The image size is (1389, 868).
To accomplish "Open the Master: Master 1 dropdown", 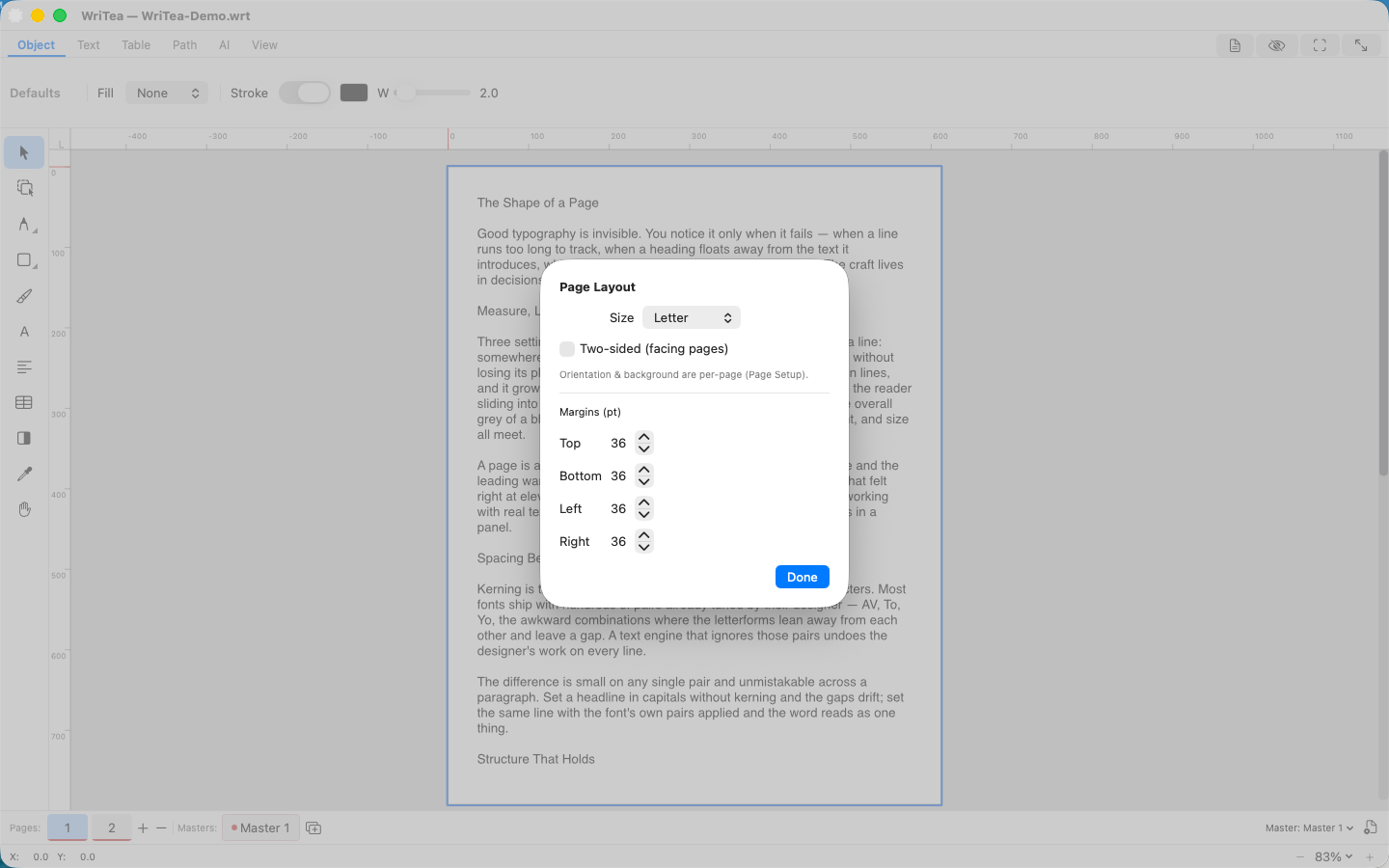I will point(1309,827).
